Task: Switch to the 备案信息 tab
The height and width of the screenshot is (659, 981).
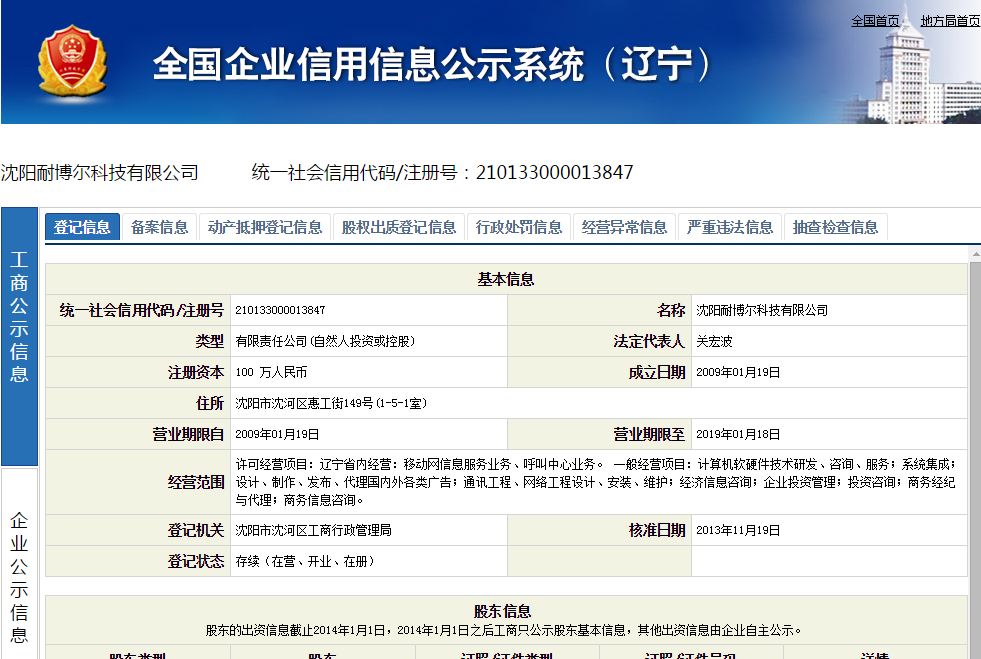Action: (159, 227)
